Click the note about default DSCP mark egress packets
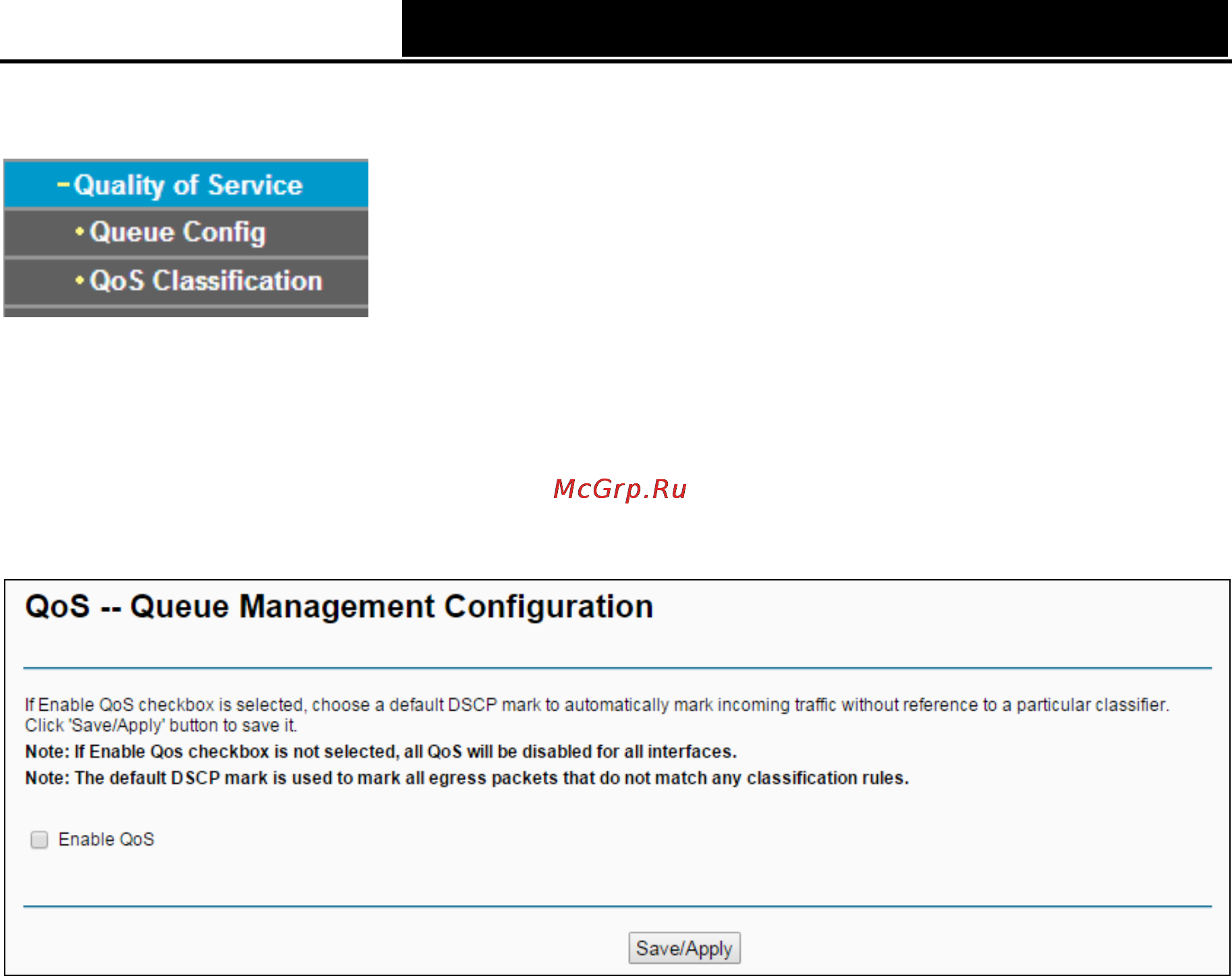 click(467, 778)
